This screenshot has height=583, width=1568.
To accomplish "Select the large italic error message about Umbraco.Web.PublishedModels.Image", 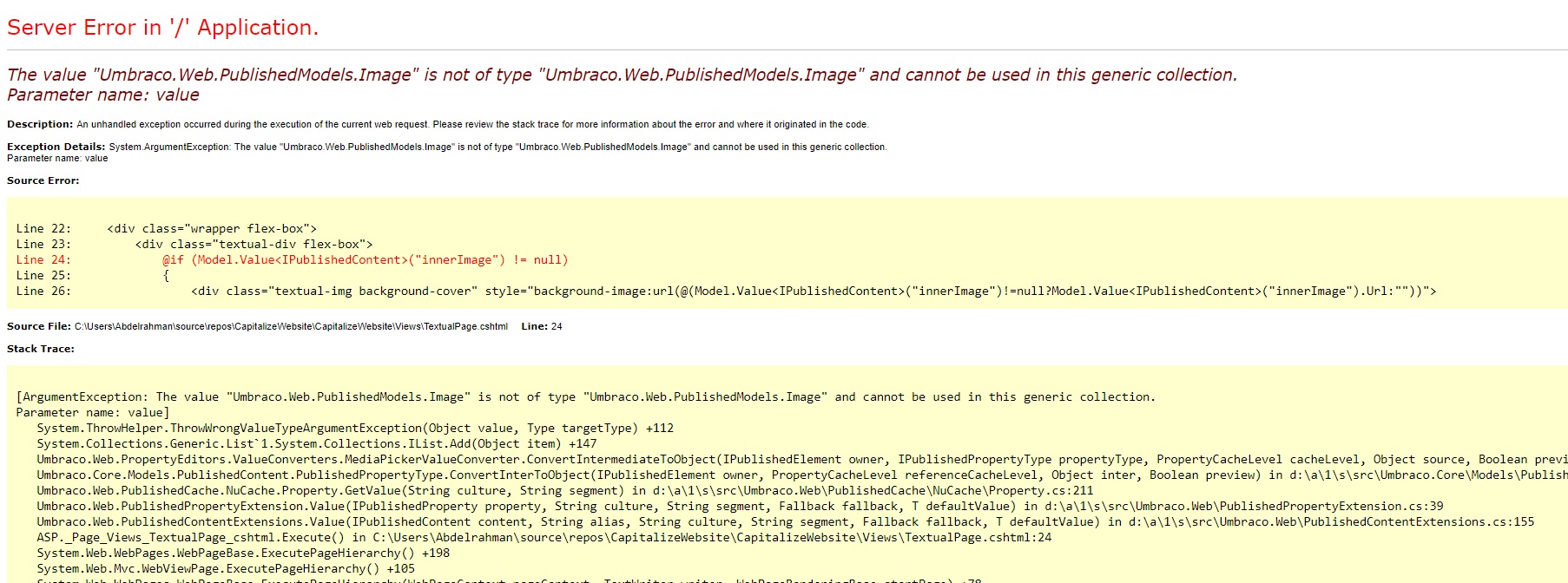I will pyautogui.click(x=622, y=75).
